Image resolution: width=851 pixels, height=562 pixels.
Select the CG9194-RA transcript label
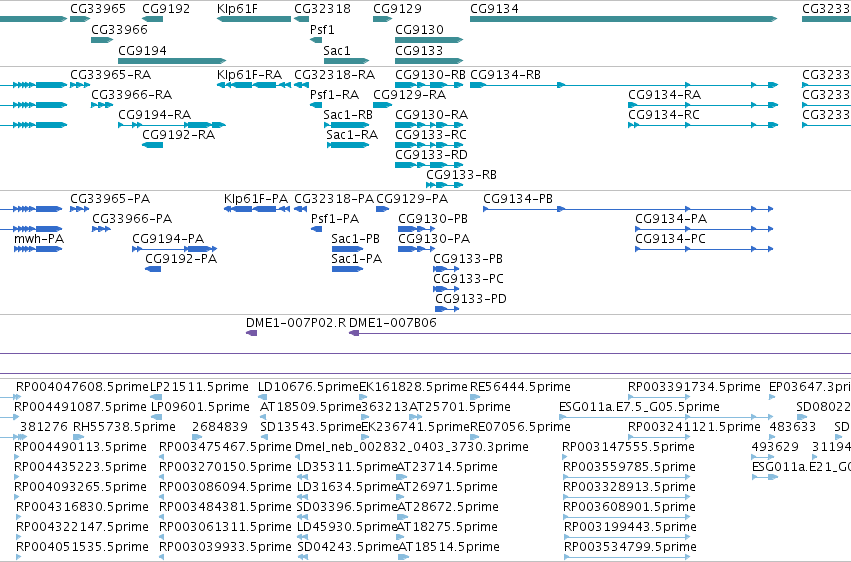pos(155,114)
